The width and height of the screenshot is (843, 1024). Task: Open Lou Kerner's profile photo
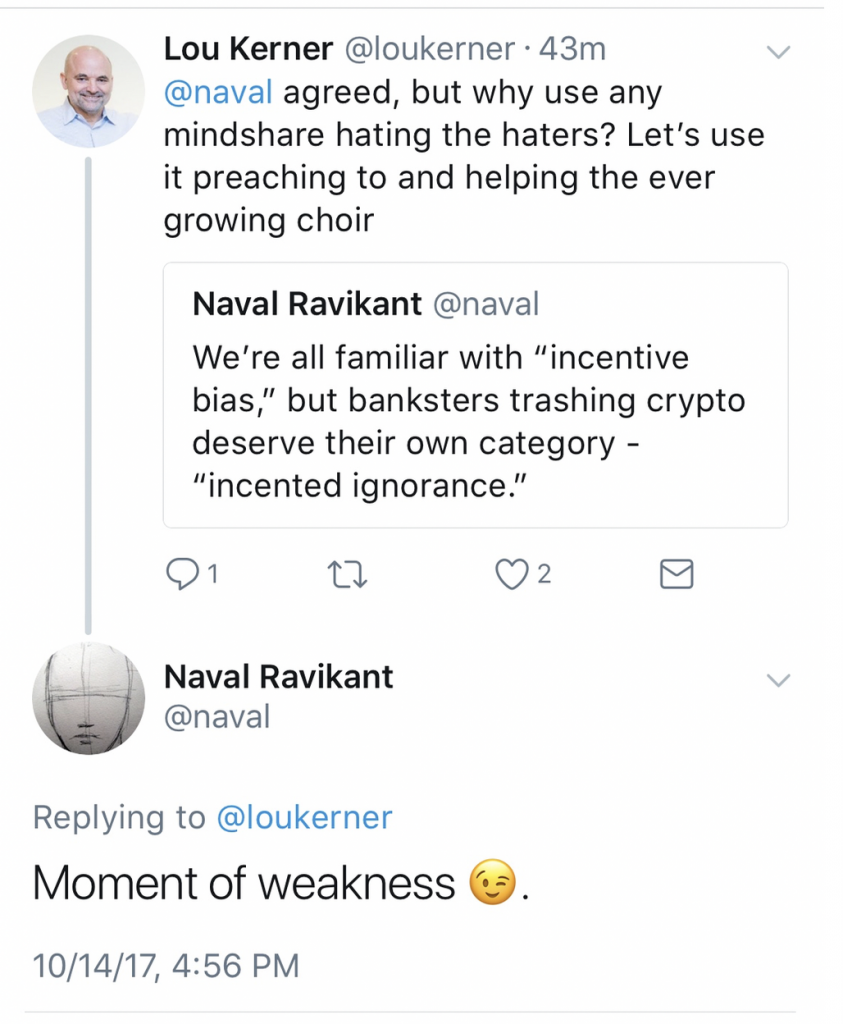88,91
